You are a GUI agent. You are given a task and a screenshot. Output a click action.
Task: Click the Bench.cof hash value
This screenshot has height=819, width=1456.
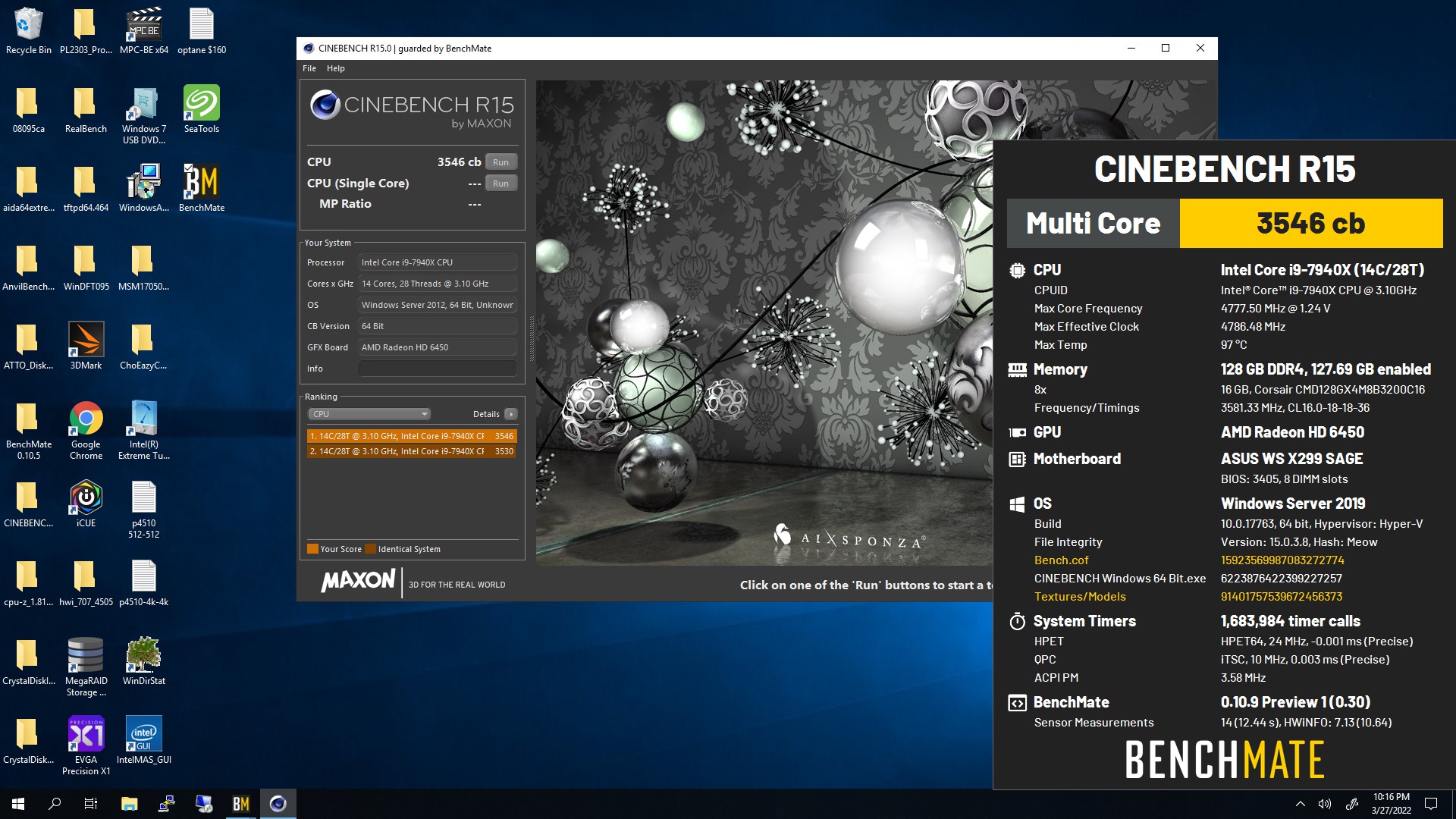coord(1282,560)
